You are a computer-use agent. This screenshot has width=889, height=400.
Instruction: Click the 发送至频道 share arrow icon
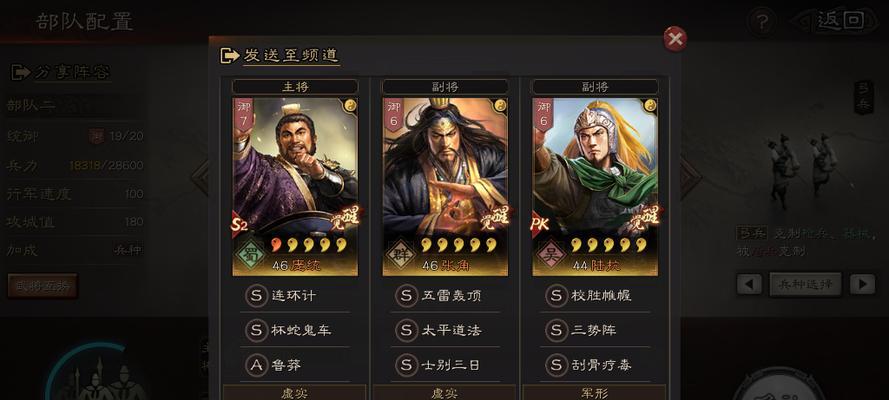[x=229, y=56]
